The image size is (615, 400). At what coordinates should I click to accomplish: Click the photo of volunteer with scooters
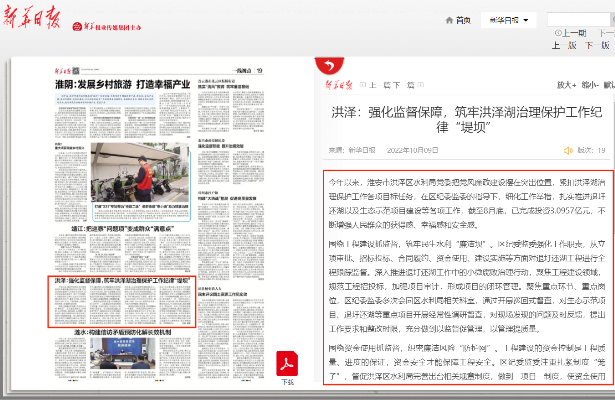tap(140, 172)
